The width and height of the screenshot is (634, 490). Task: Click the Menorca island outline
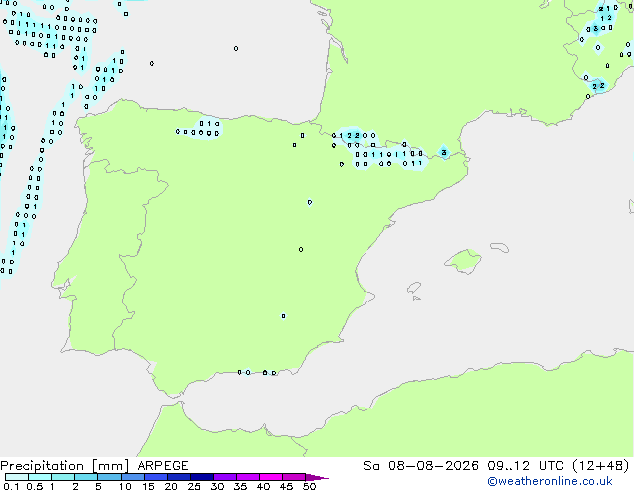point(499,247)
